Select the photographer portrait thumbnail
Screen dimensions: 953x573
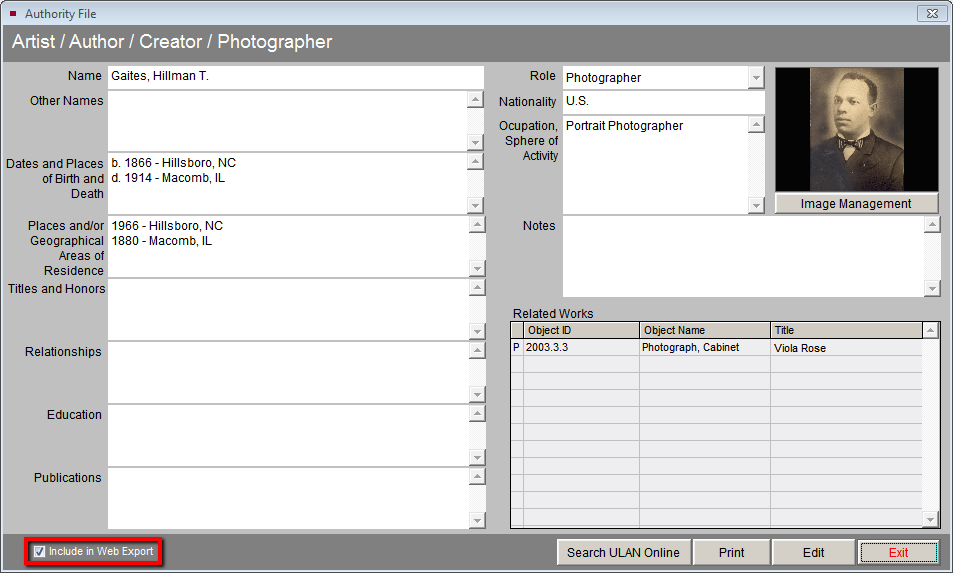856,129
